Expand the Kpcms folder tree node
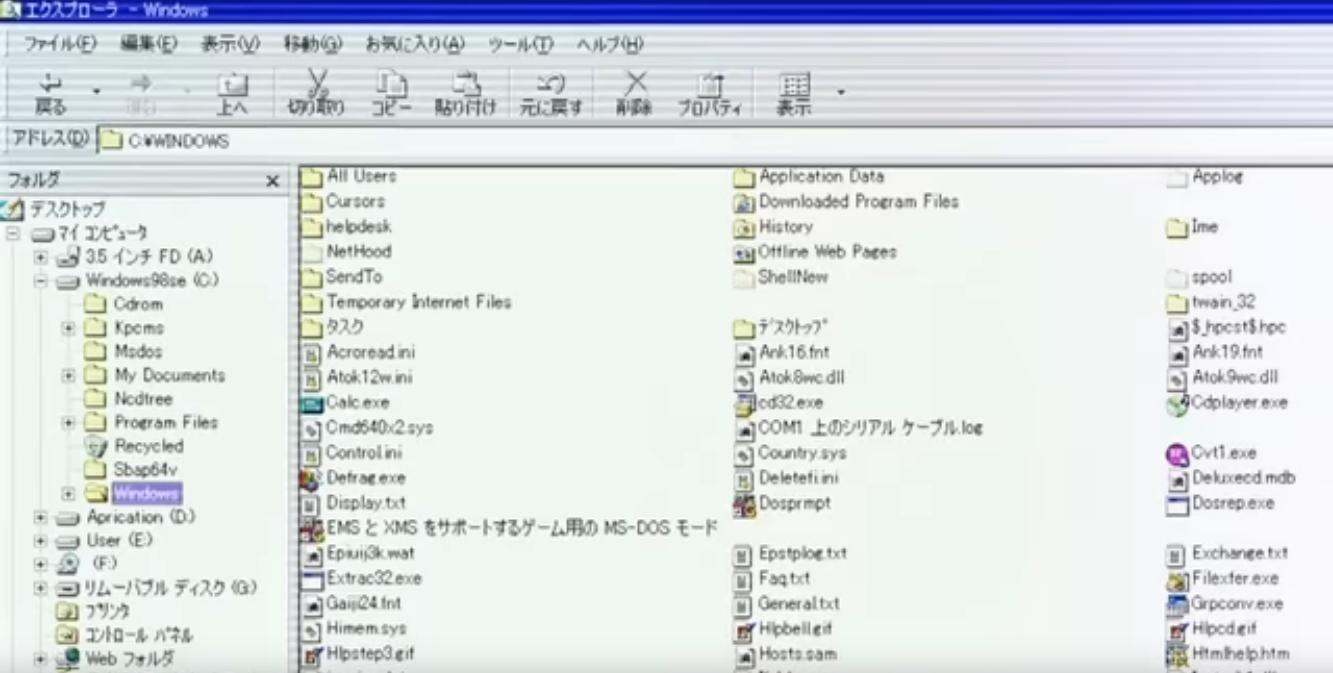 point(69,328)
